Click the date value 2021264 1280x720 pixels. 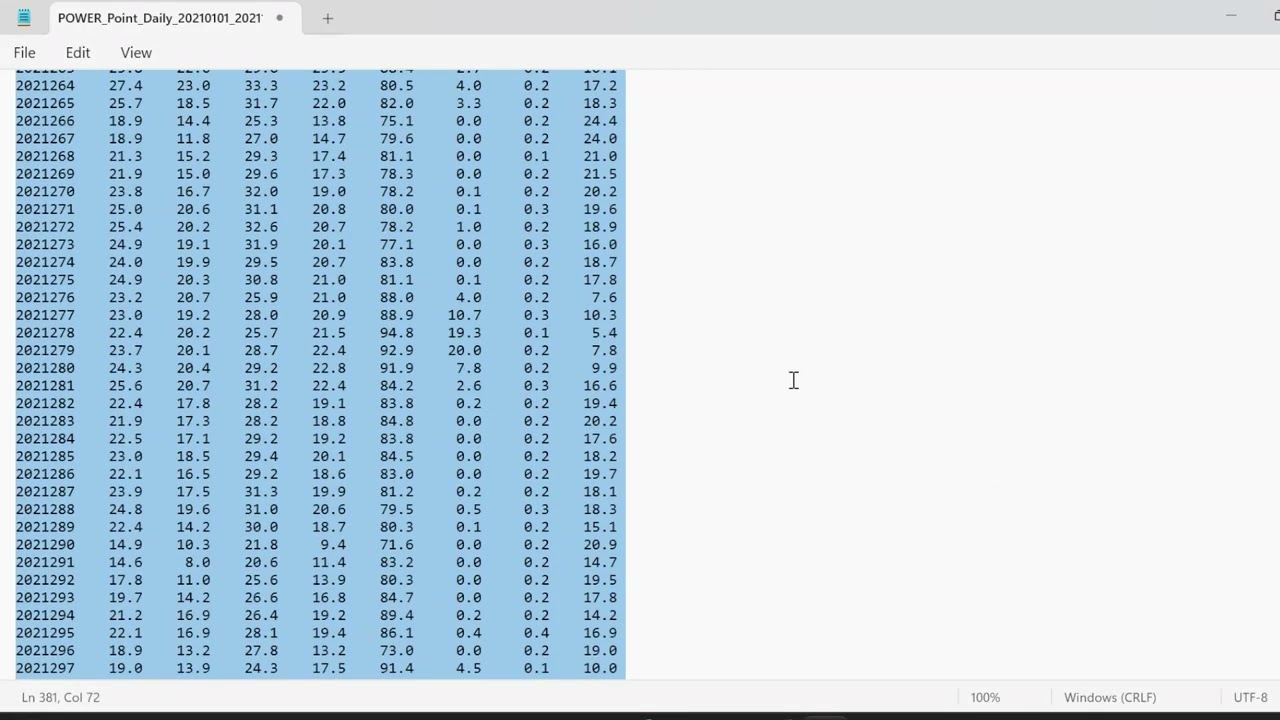pyautogui.click(x=45, y=86)
